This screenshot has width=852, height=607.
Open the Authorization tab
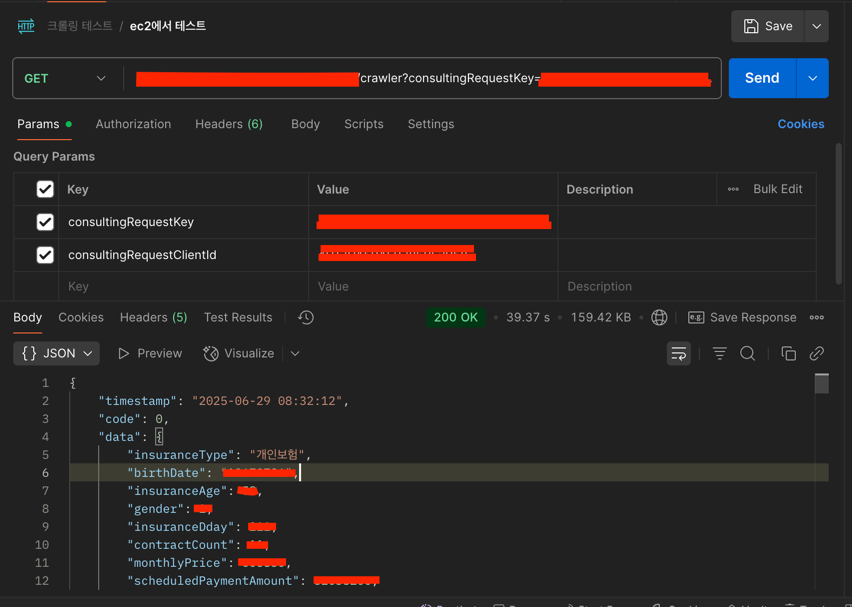(133, 124)
